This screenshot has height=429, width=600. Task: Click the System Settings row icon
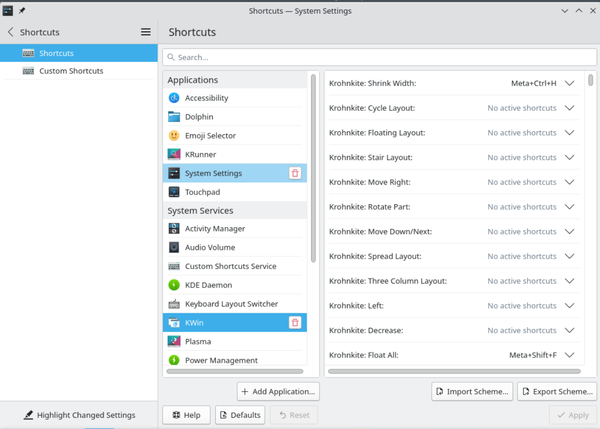coord(174,173)
